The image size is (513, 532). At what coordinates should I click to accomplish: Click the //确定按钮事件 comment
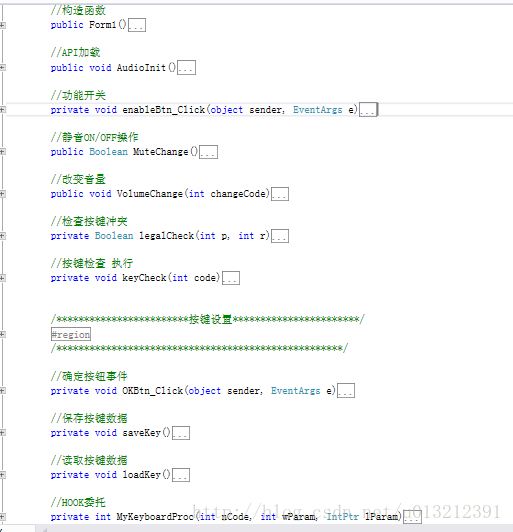[89, 376]
